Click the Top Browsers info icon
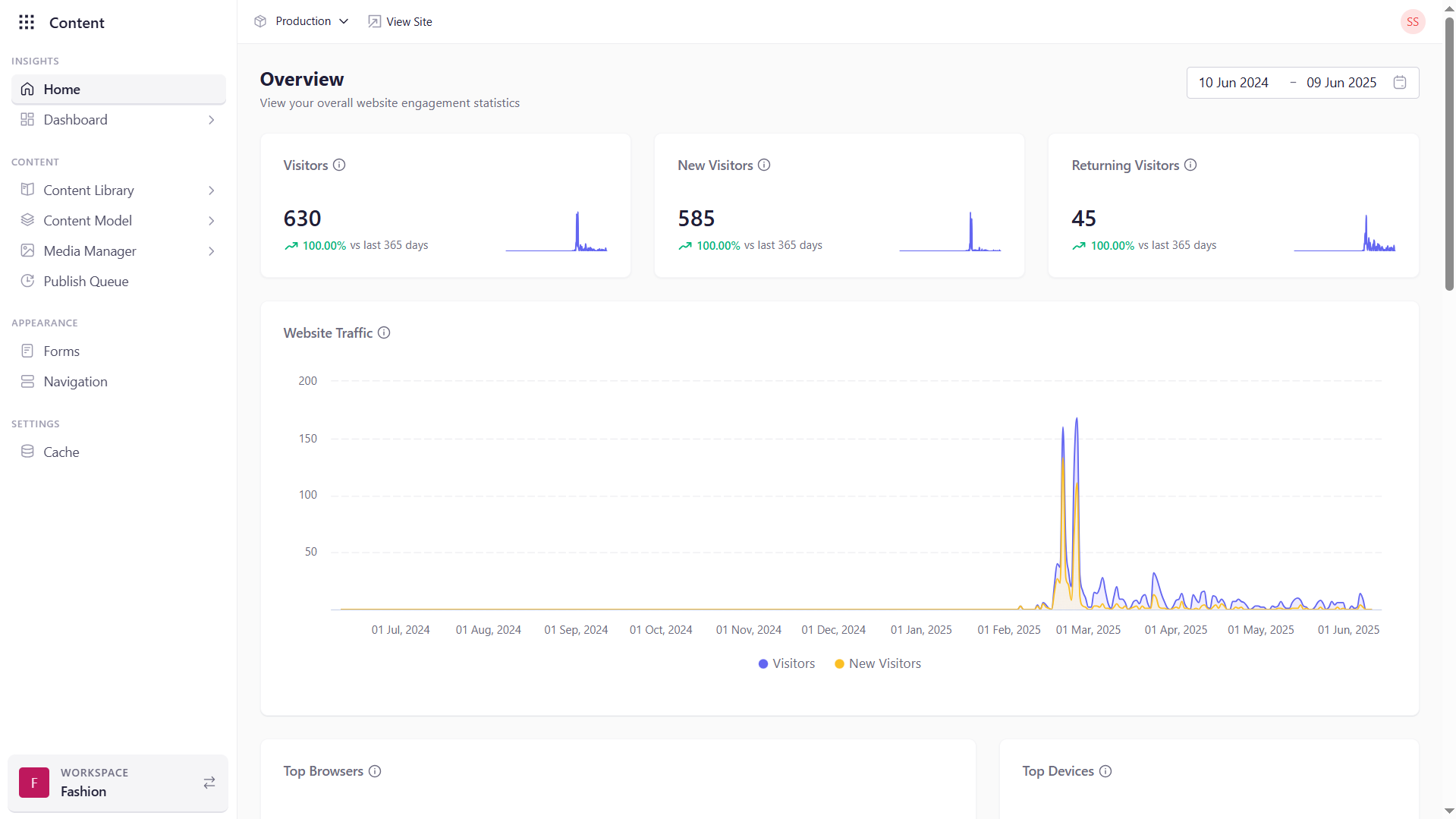 [x=375, y=771]
